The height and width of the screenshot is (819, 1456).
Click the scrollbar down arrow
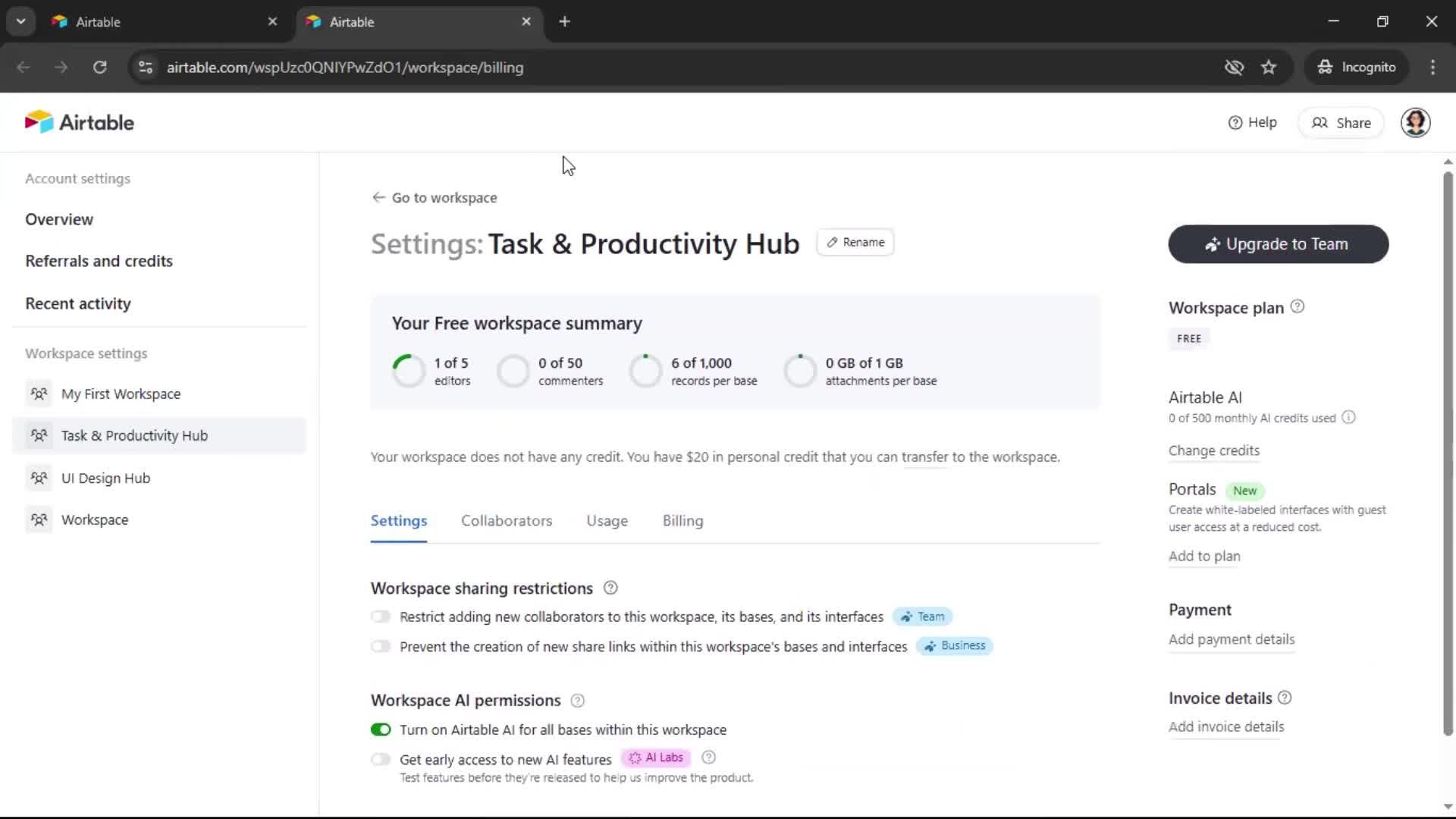point(1448,807)
